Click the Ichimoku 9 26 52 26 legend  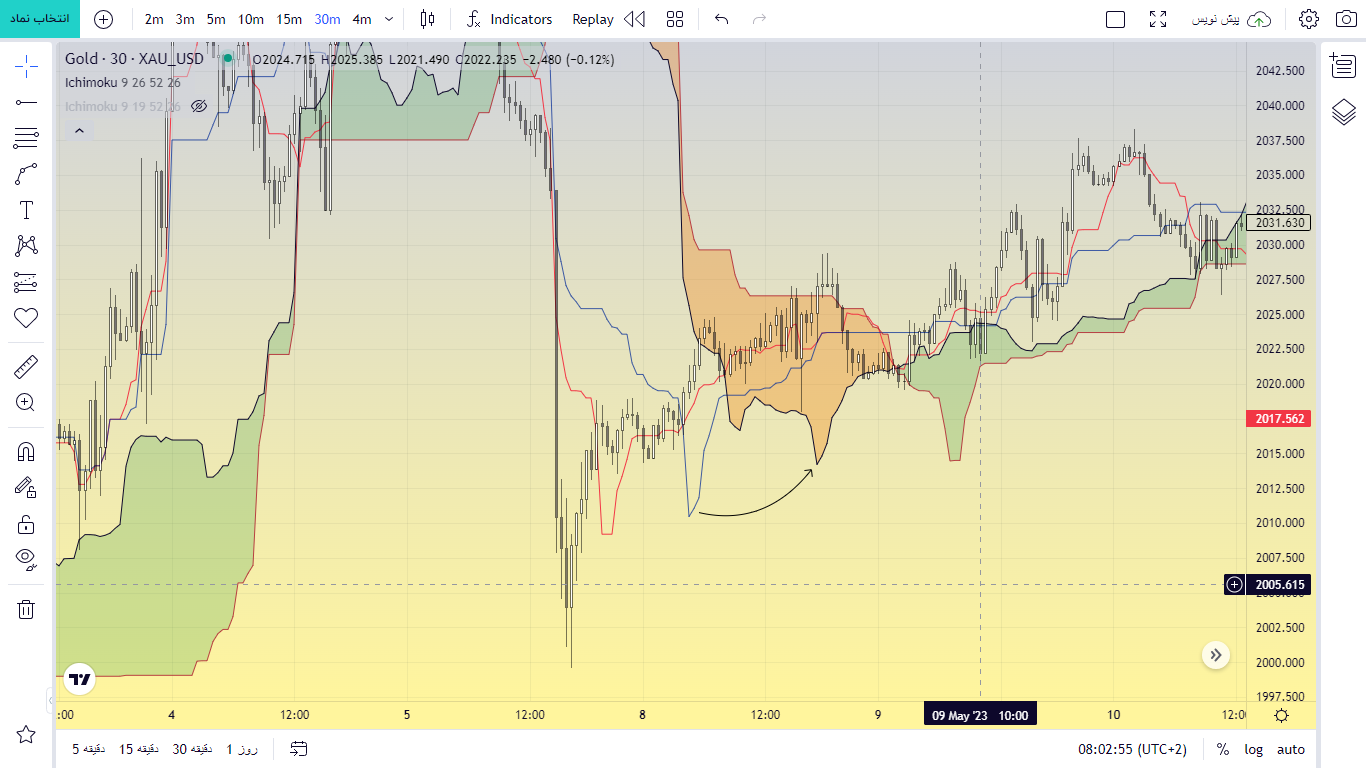tap(123, 82)
